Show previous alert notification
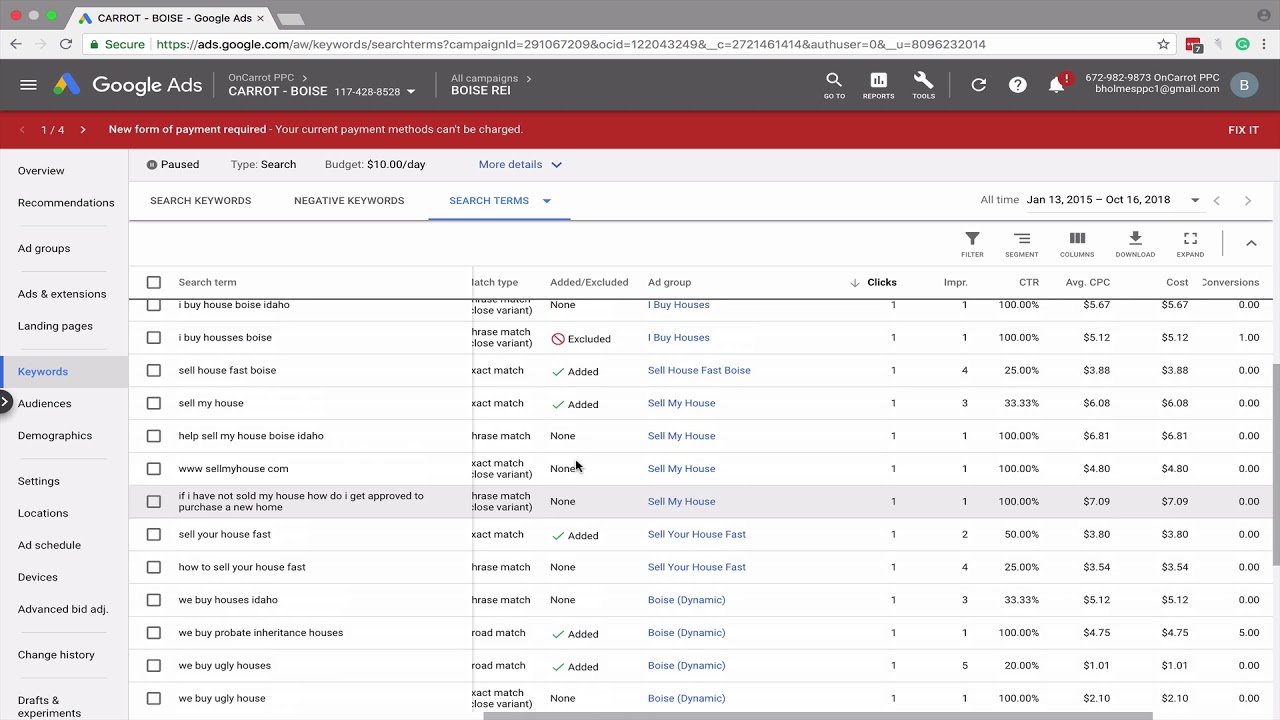This screenshot has width=1280, height=720. [x=22, y=129]
